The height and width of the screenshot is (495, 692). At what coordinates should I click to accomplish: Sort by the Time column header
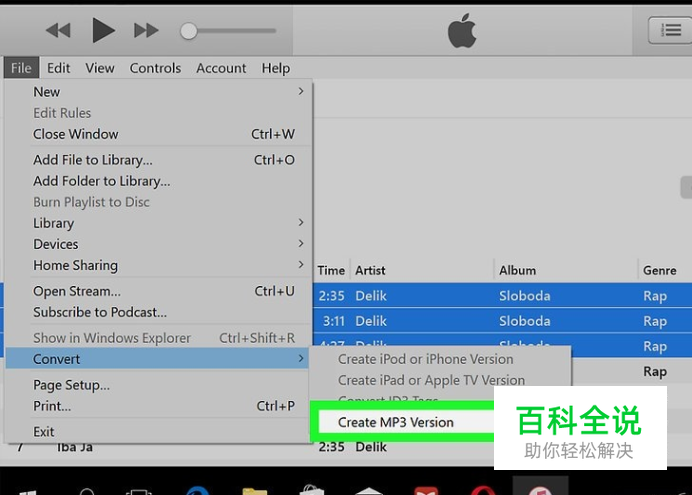331,270
